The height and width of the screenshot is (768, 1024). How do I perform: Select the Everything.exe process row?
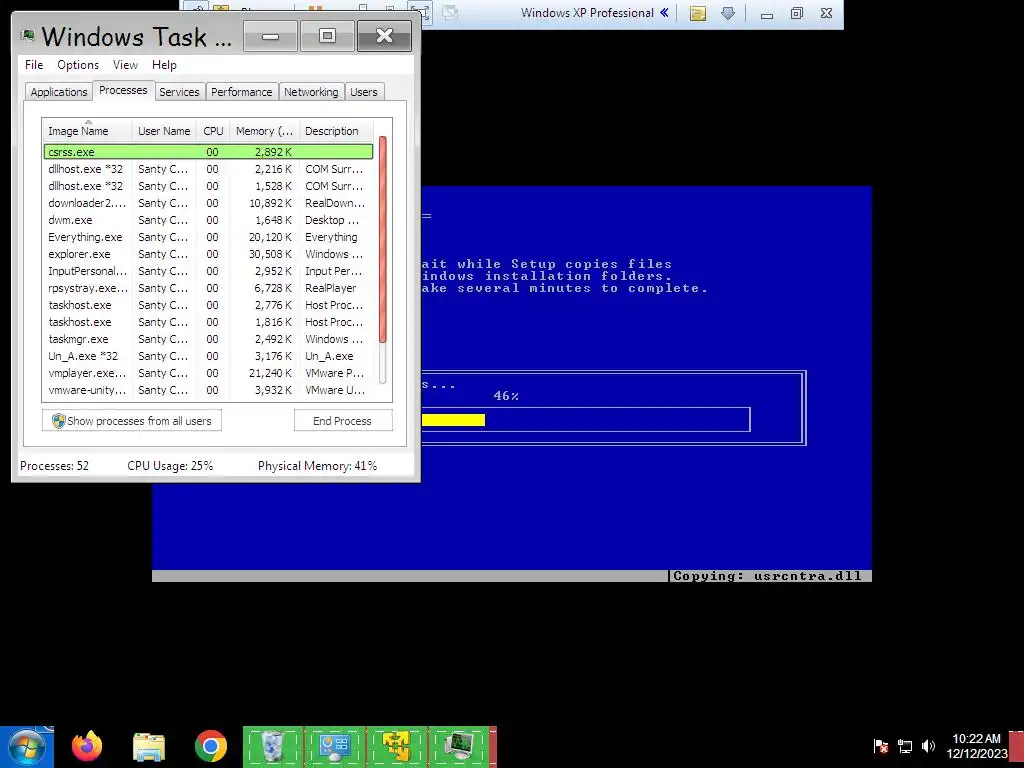coord(208,237)
